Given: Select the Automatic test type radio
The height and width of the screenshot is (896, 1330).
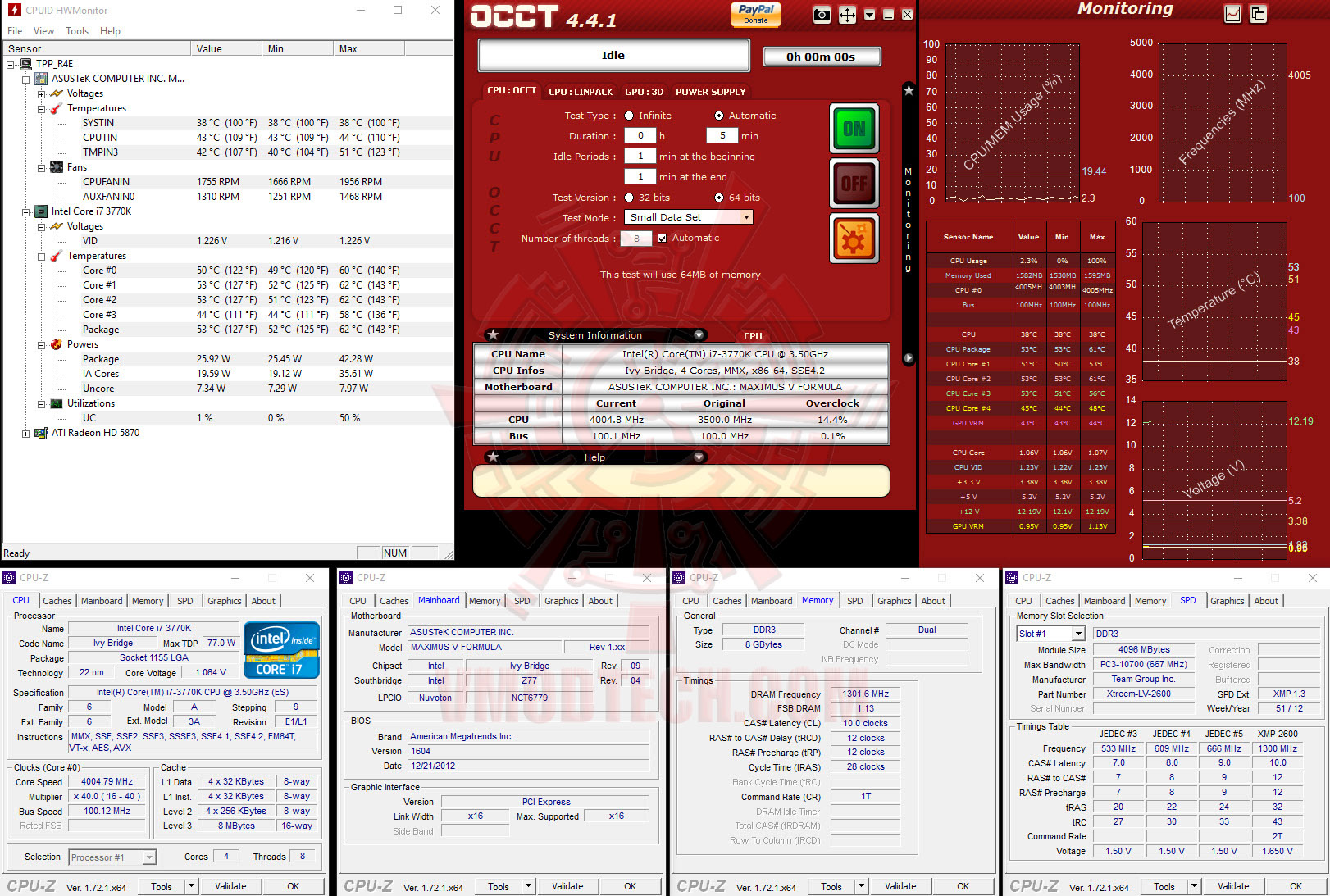Looking at the screenshot, I should tap(719, 116).
